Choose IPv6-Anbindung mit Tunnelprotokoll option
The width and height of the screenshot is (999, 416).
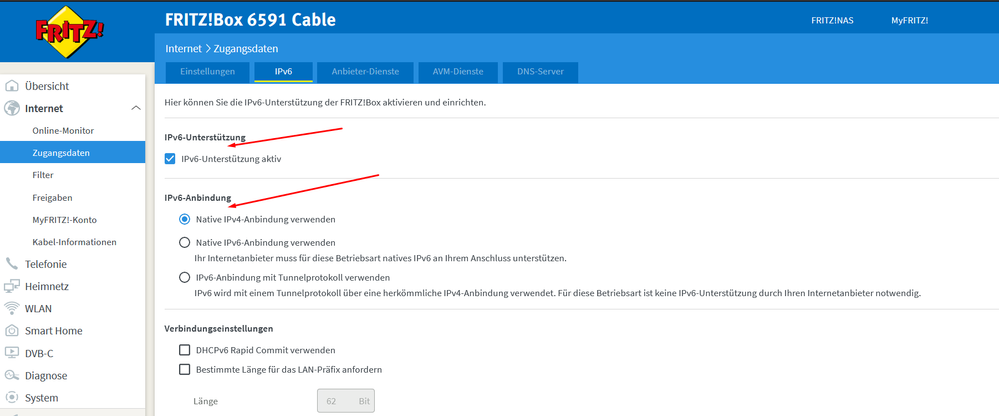coord(184,277)
